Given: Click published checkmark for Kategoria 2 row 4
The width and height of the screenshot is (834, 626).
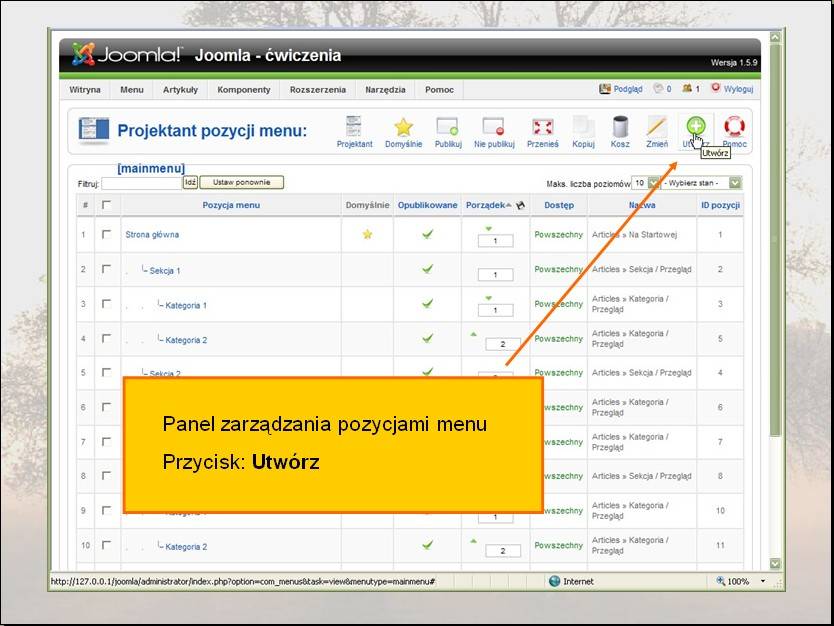Looking at the screenshot, I should tap(427, 338).
